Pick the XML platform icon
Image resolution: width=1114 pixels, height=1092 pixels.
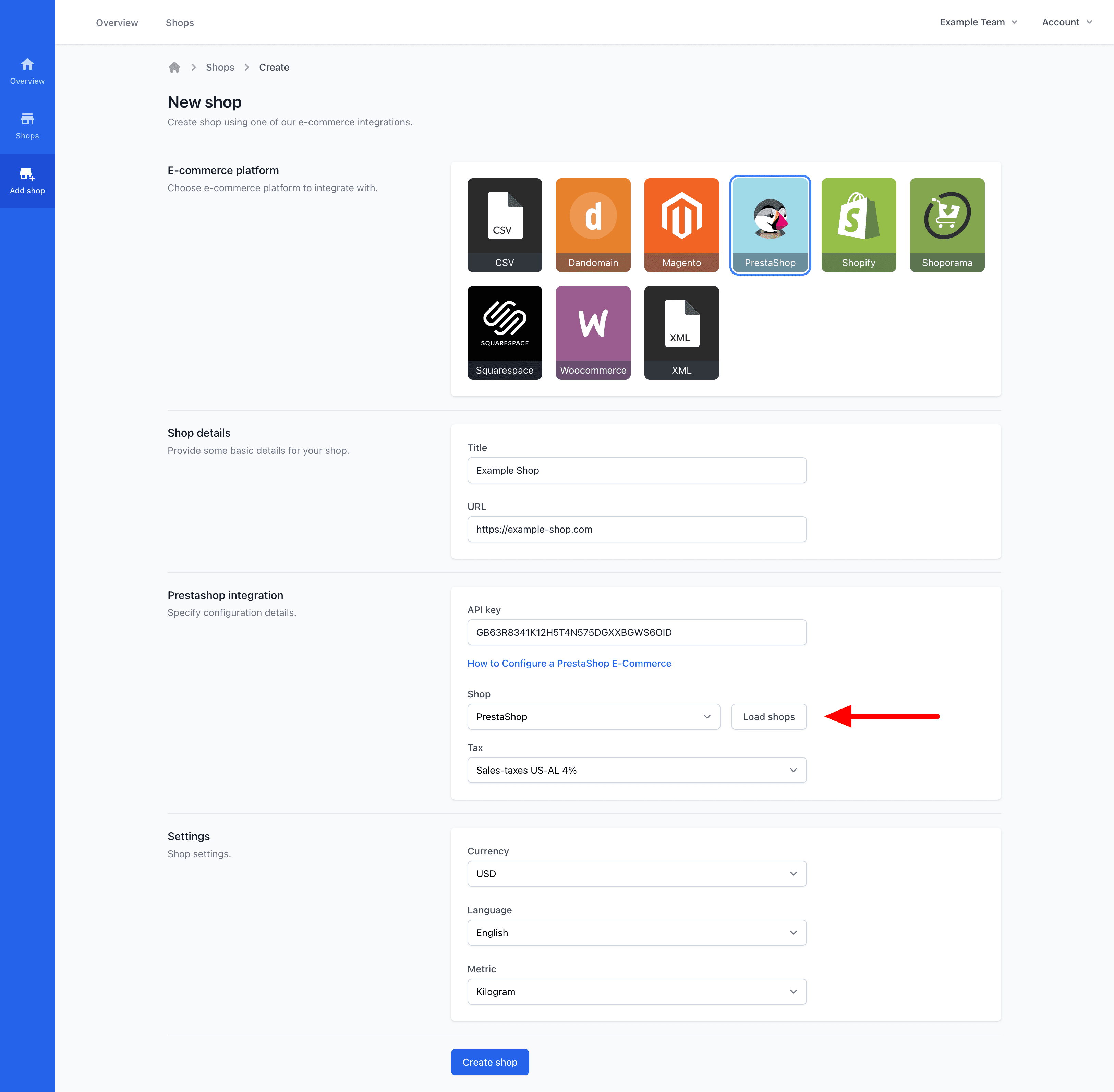[x=681, y=332]
